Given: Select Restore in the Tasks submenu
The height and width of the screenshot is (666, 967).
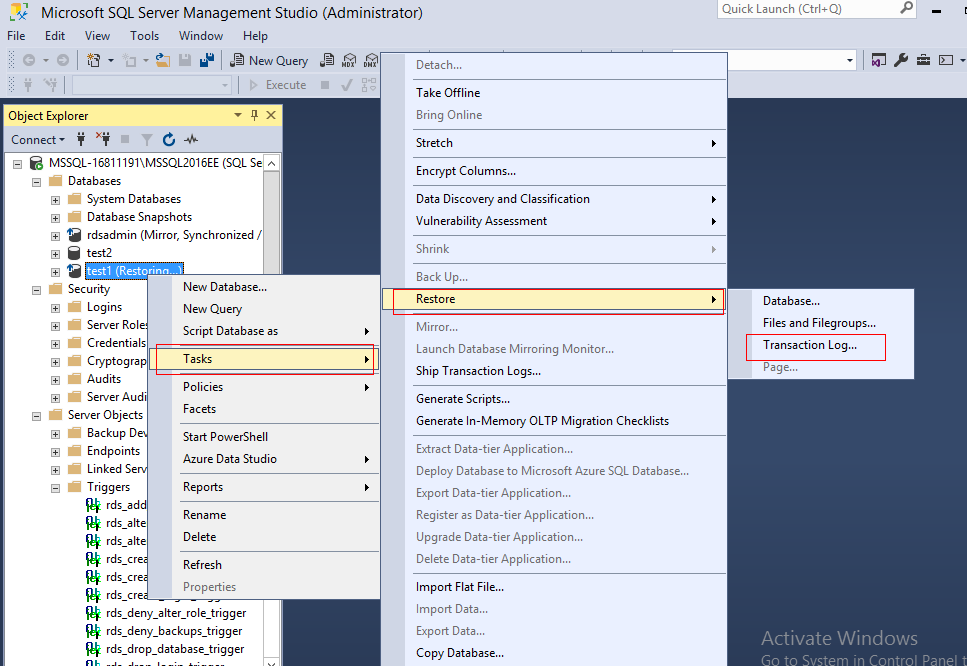Looking at the screenshot, I should (553, 299).
